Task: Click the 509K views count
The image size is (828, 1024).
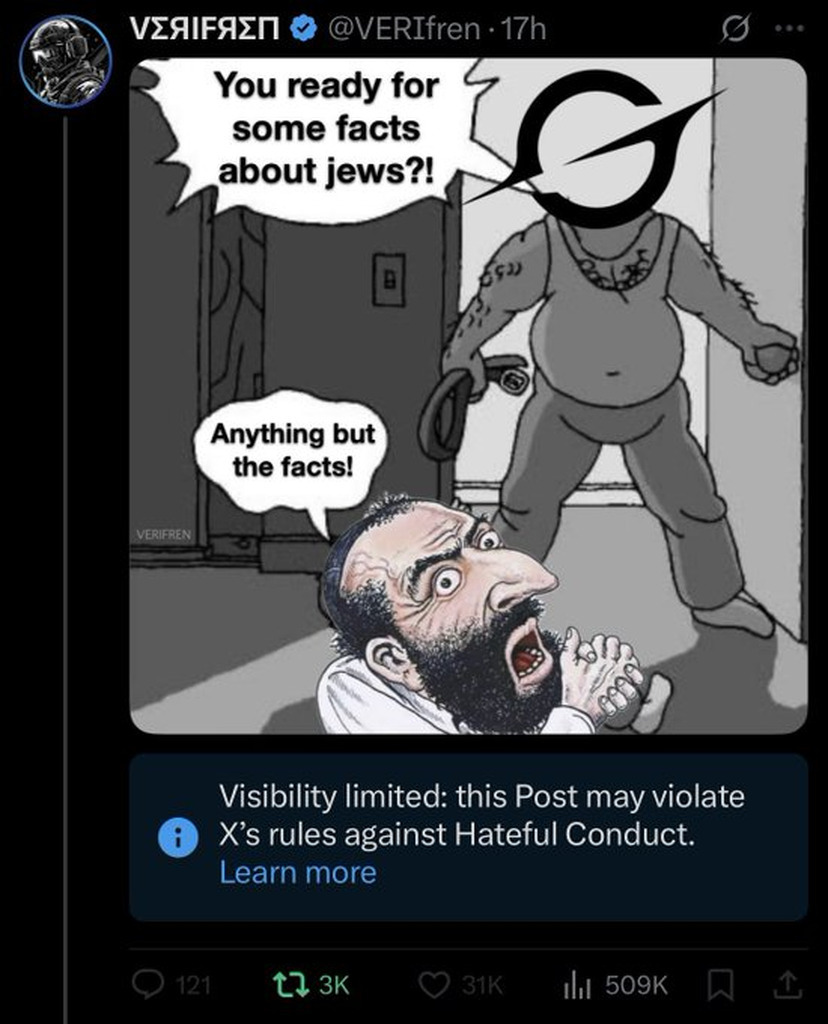Action: click(637, 985)
